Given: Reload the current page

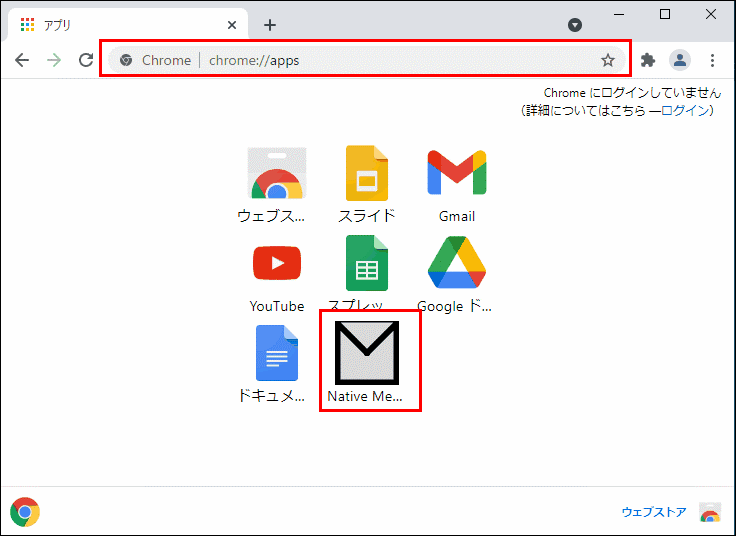Looking at the screenshot, I should click(x=86, y=60).
